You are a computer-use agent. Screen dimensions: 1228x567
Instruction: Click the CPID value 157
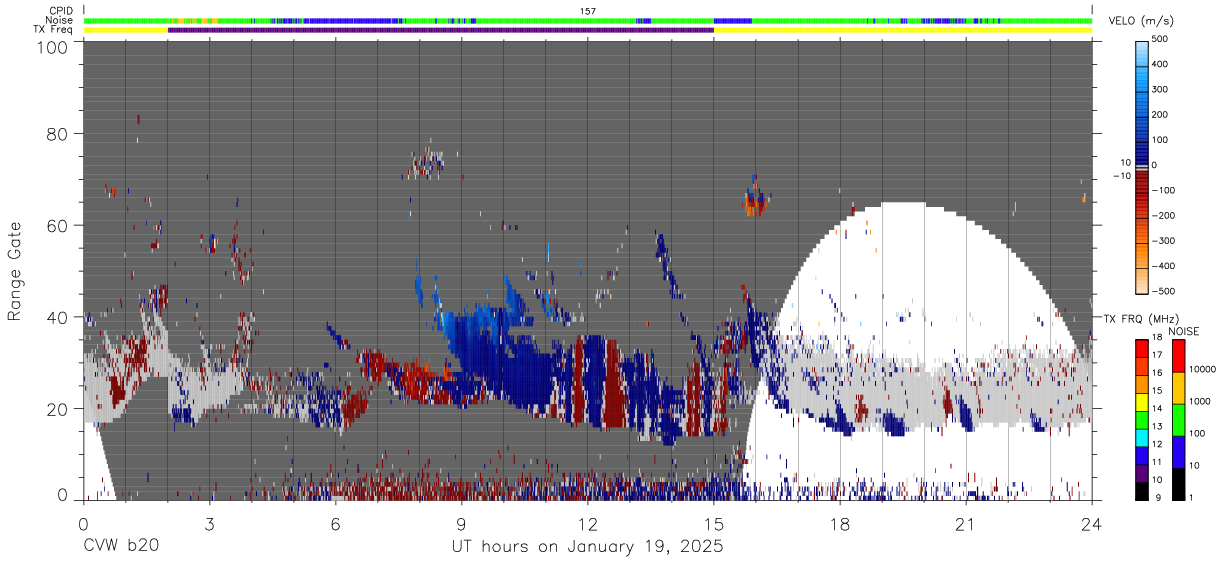587,11
